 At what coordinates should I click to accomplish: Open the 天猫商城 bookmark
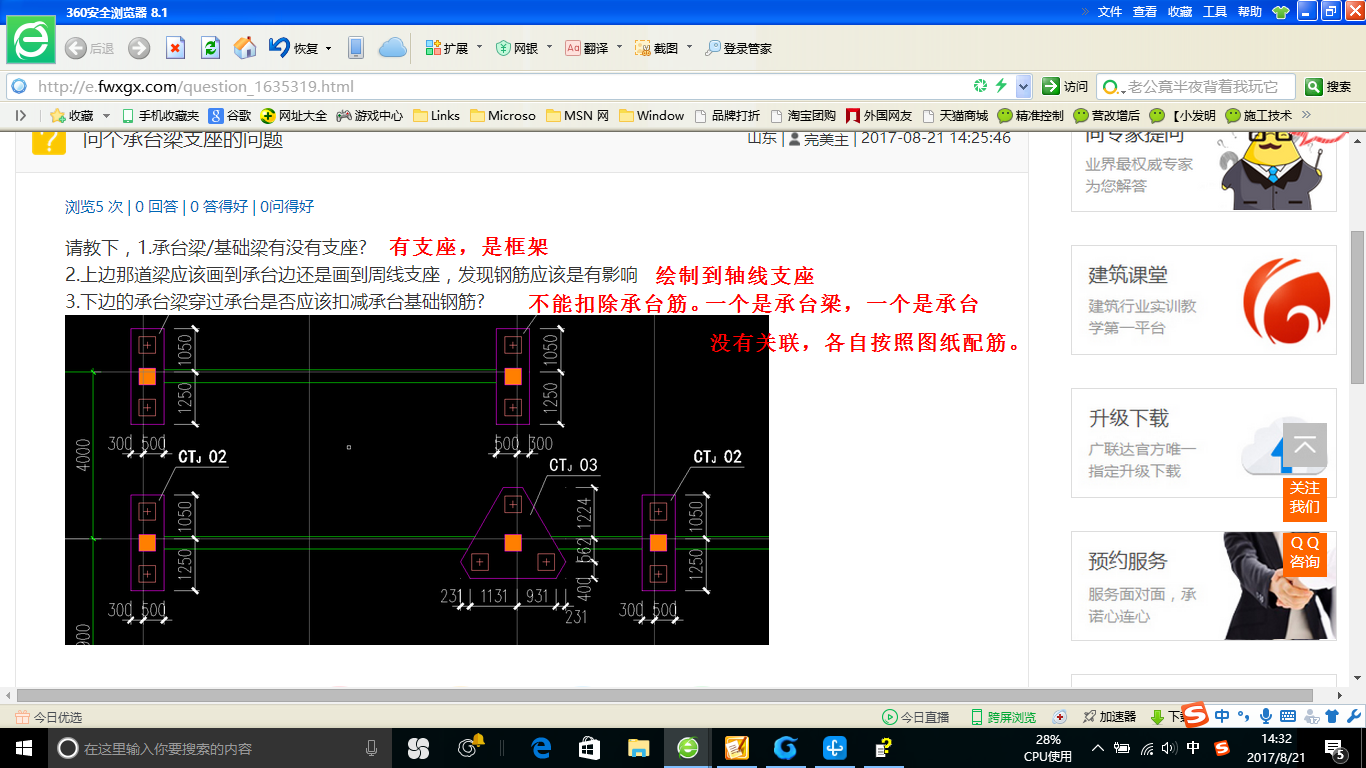pyautogui.click(x=954, y=116)
